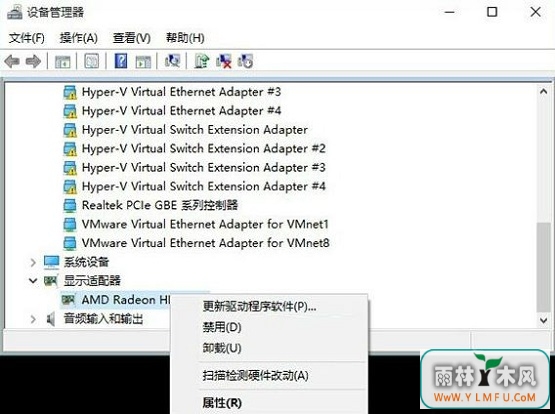
Task: Collapse the 显示适配器 tree node
Action: (33, 281)
